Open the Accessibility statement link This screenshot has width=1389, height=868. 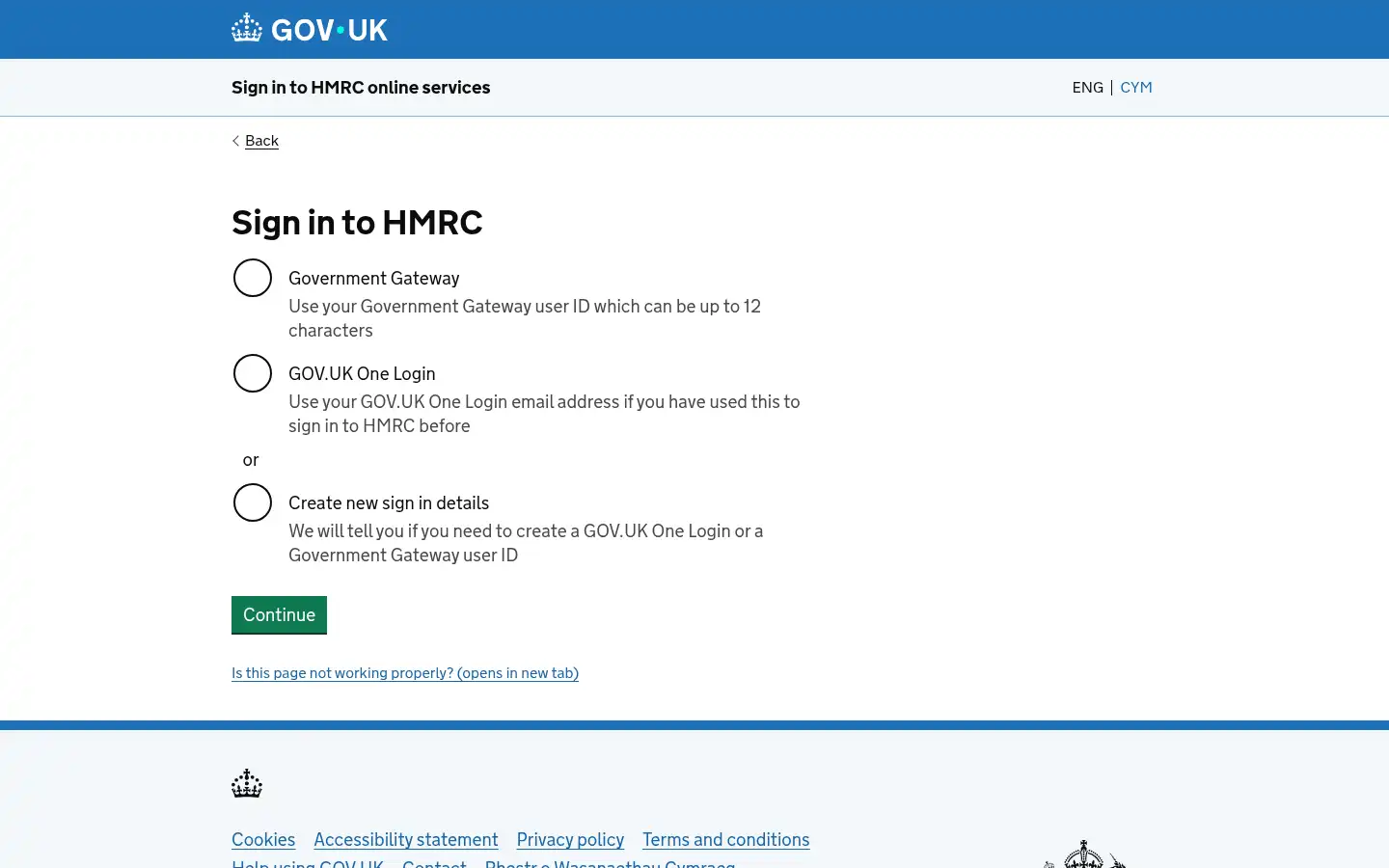(x=406, y=840)
